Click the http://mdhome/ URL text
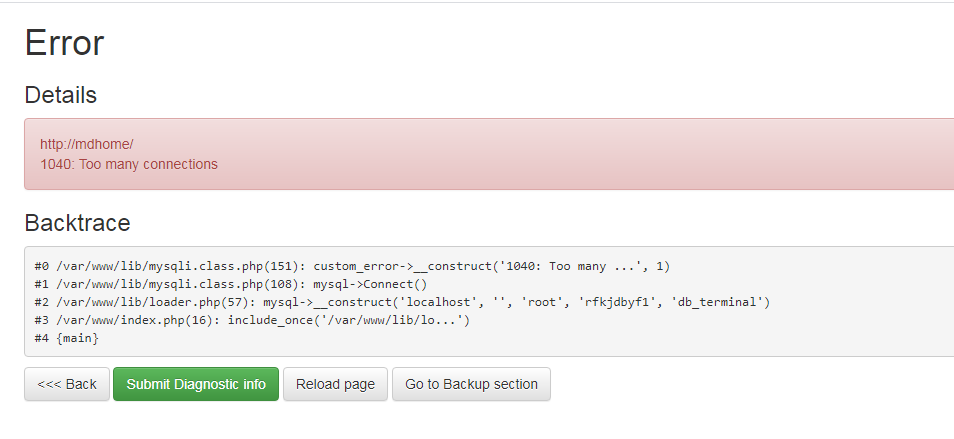 point(86,144)
